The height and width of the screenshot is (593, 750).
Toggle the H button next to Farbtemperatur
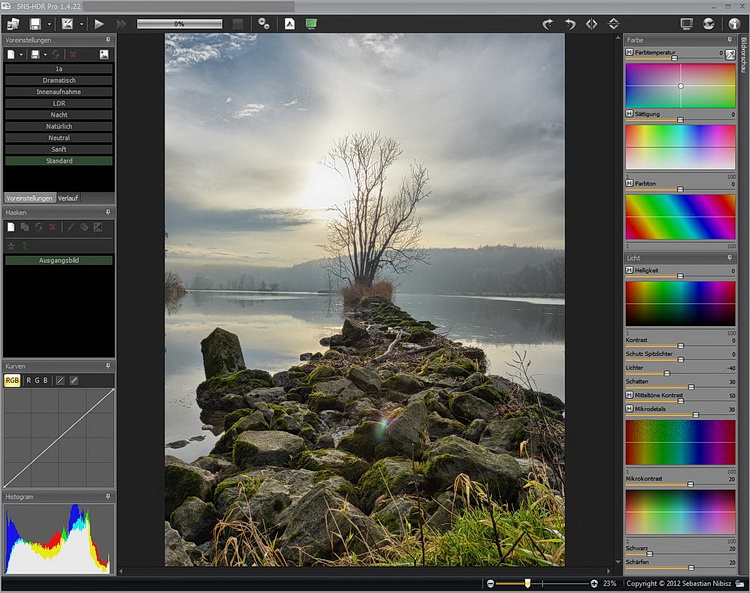tap(629, 52)
